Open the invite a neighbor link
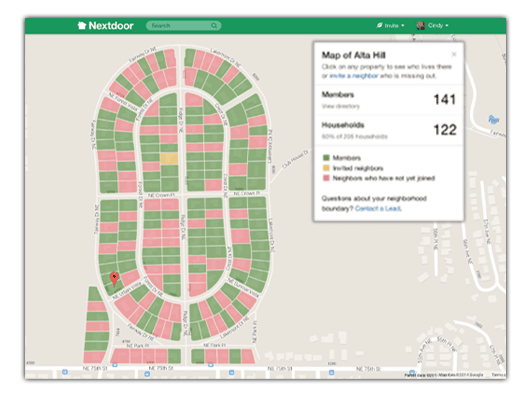This screenshot has width=528, height=395. tap(354, 76)
